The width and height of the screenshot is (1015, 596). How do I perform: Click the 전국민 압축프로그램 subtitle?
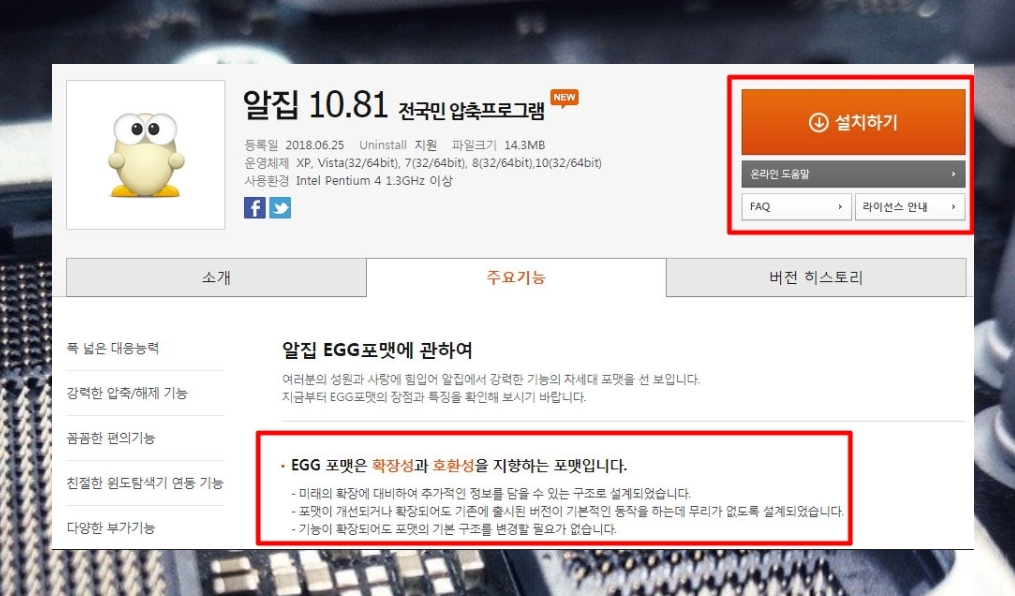pyautogui.click(x=471, y=111)
